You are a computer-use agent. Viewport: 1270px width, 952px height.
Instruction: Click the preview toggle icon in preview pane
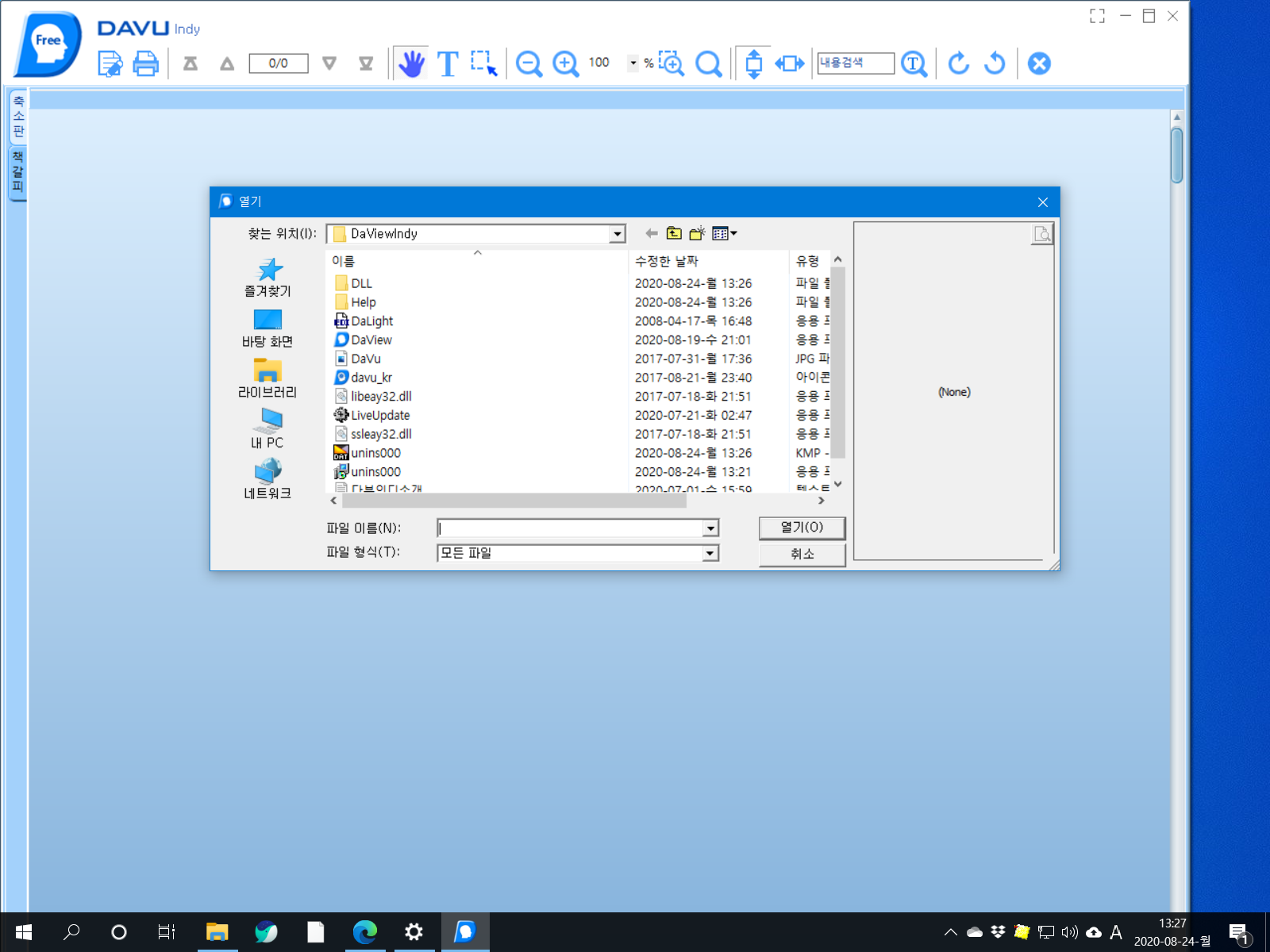click(x=1041, y=234)
